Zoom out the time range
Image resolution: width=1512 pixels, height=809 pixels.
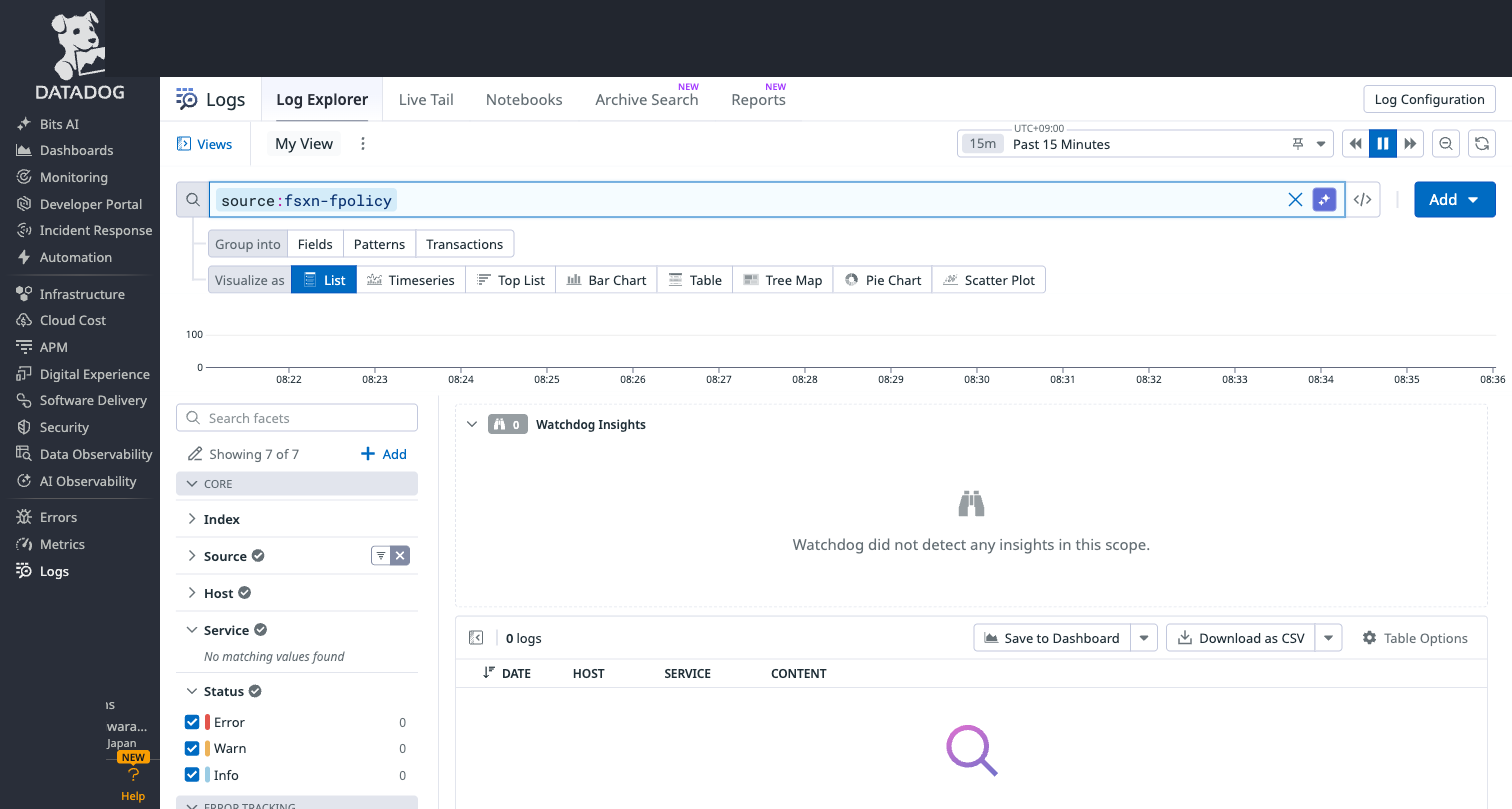[1446, 144]
